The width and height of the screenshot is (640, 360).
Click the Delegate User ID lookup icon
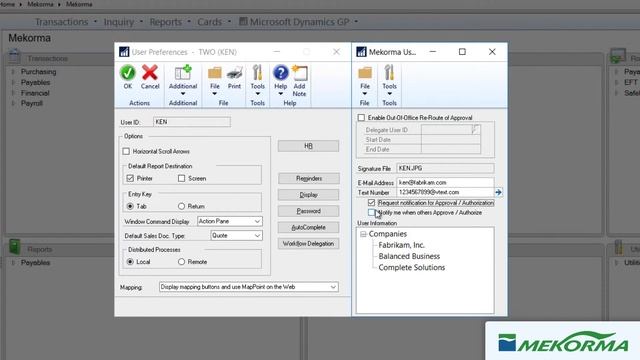tap(476, 129)
